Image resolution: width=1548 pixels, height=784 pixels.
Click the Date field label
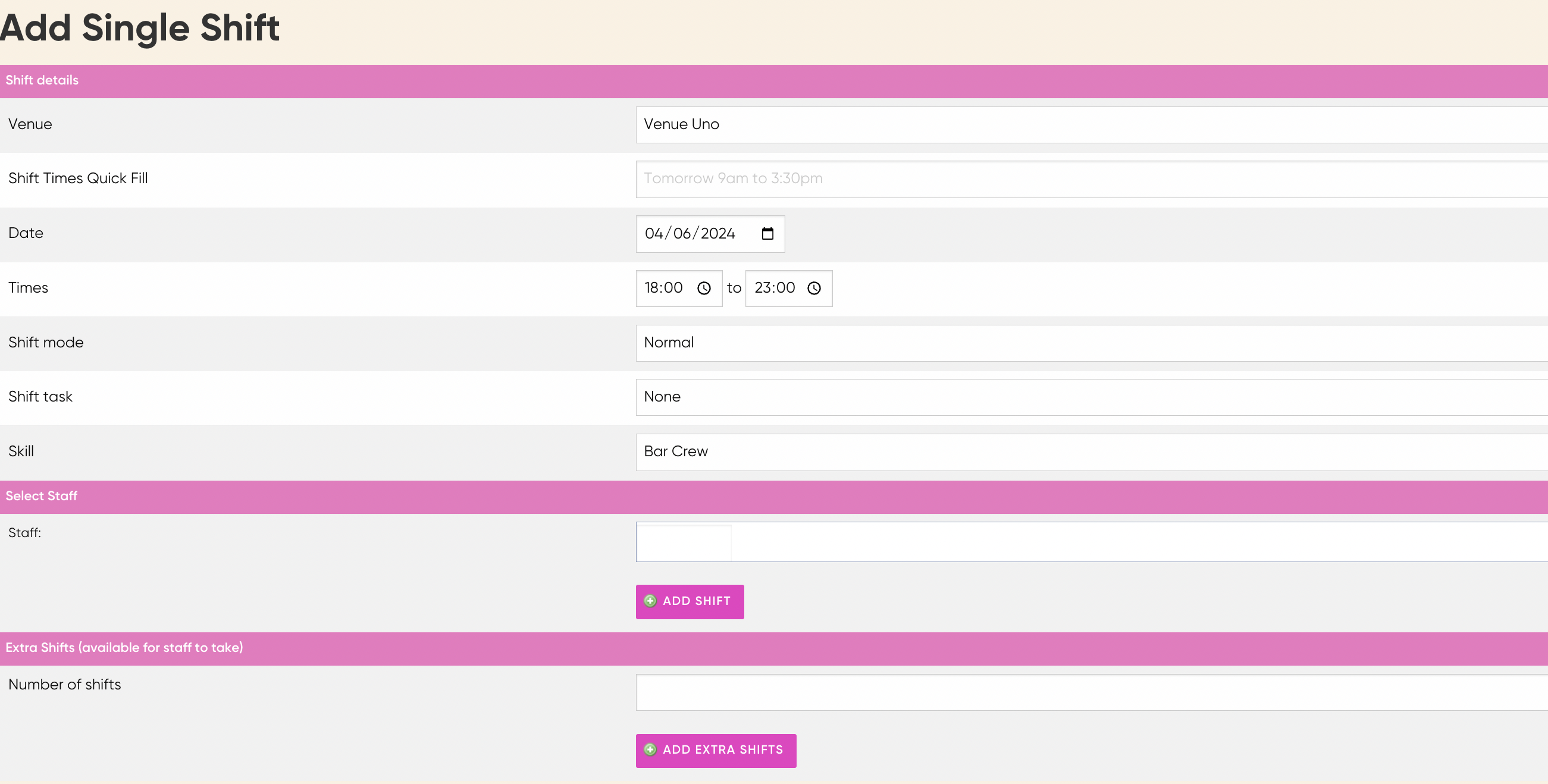point(26,233)
